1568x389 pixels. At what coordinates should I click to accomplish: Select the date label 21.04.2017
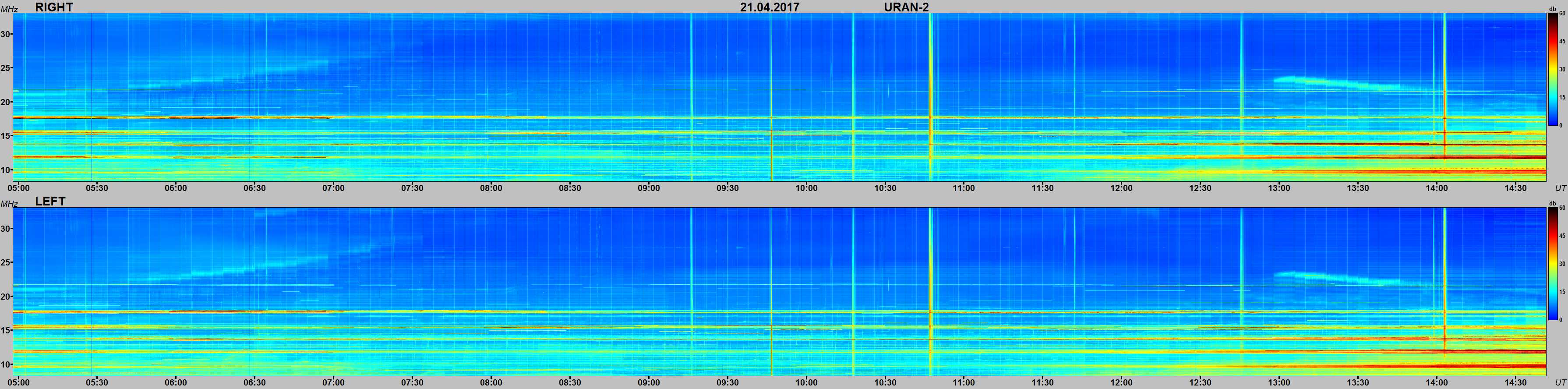770,7
